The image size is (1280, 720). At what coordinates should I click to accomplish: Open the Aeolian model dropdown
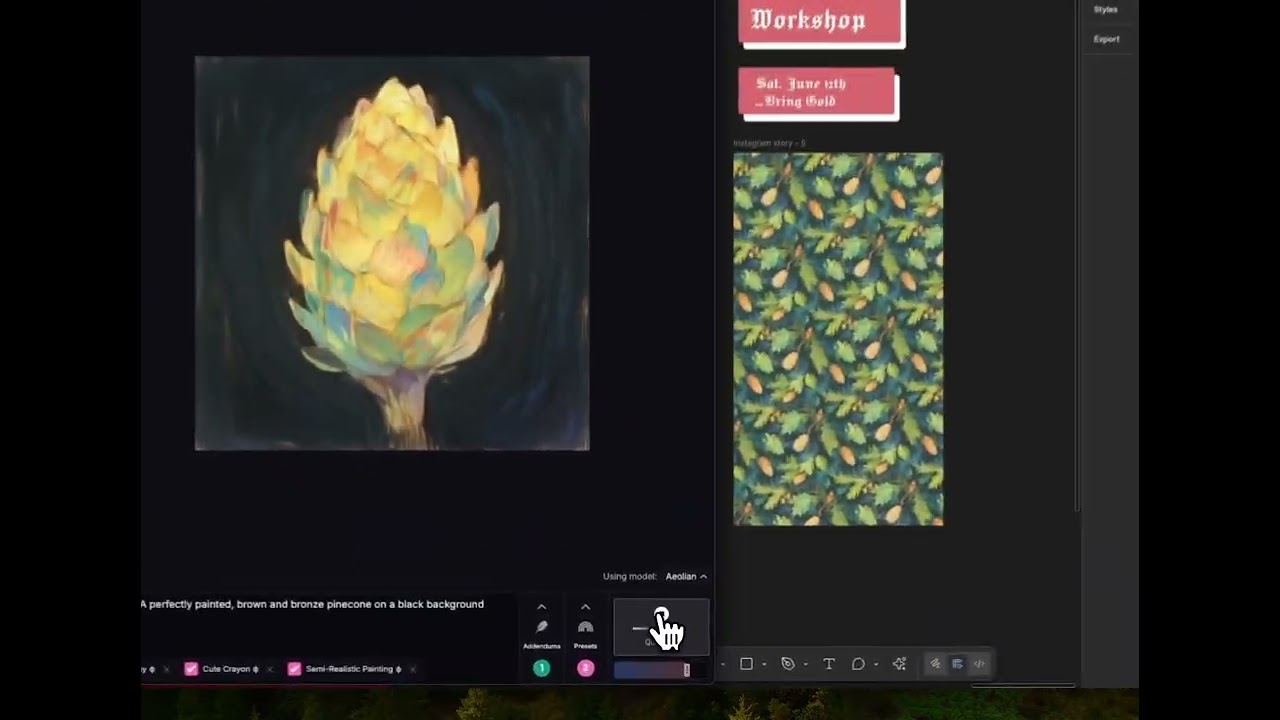click(686, 576)
